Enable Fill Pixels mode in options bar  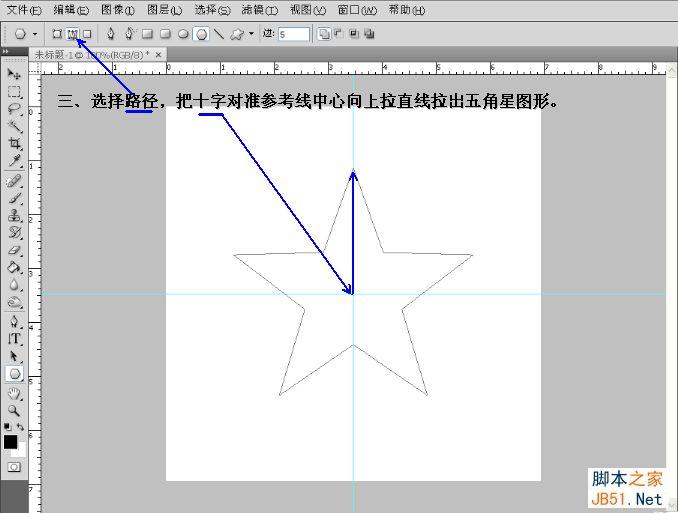(x=87, y=34)
